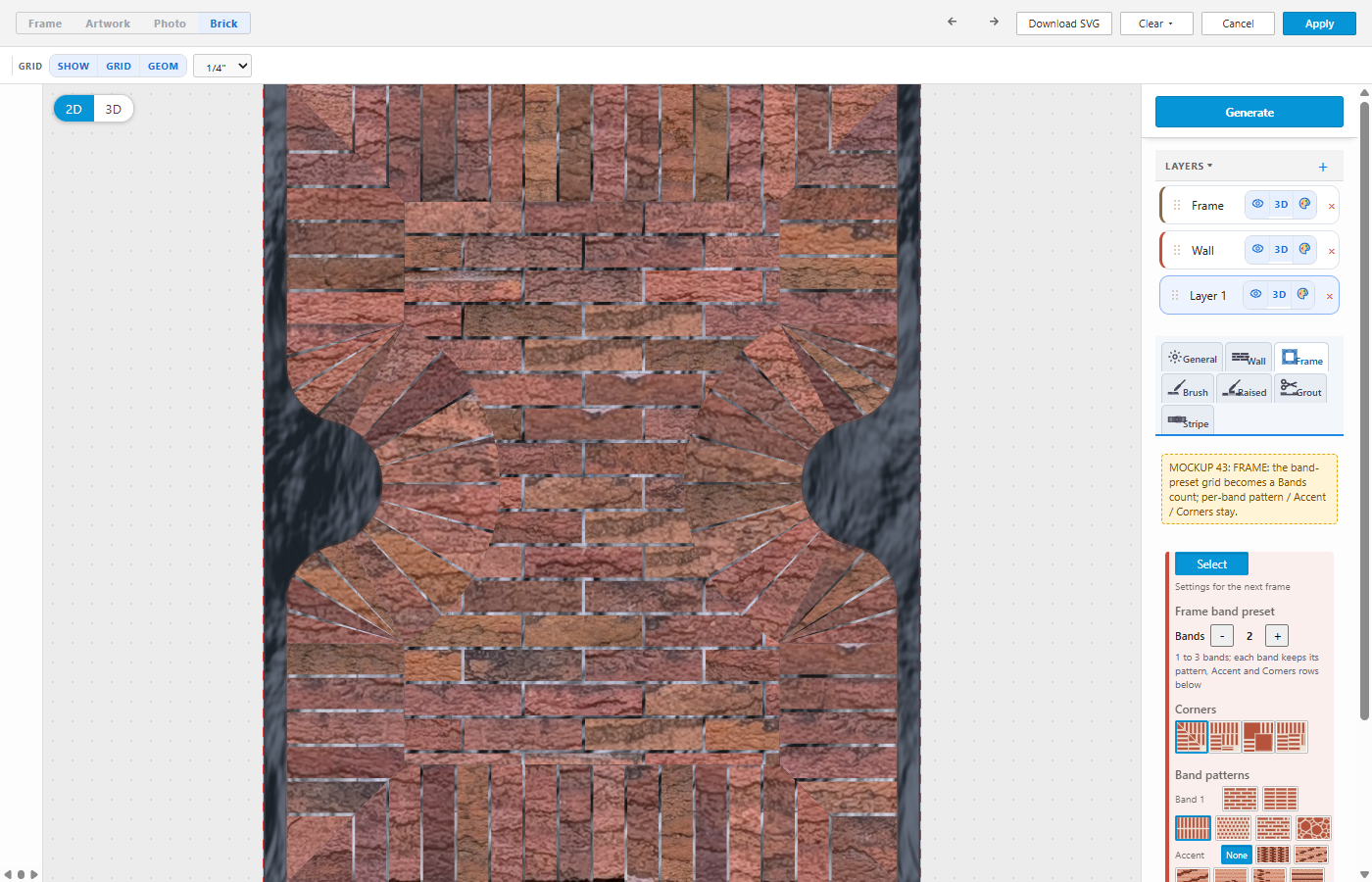Image resolution: width=1372 pixels, height=882 pixels.
Task: Toggle visibility of the Frame layer
Action: click(x=1257, y=204)
